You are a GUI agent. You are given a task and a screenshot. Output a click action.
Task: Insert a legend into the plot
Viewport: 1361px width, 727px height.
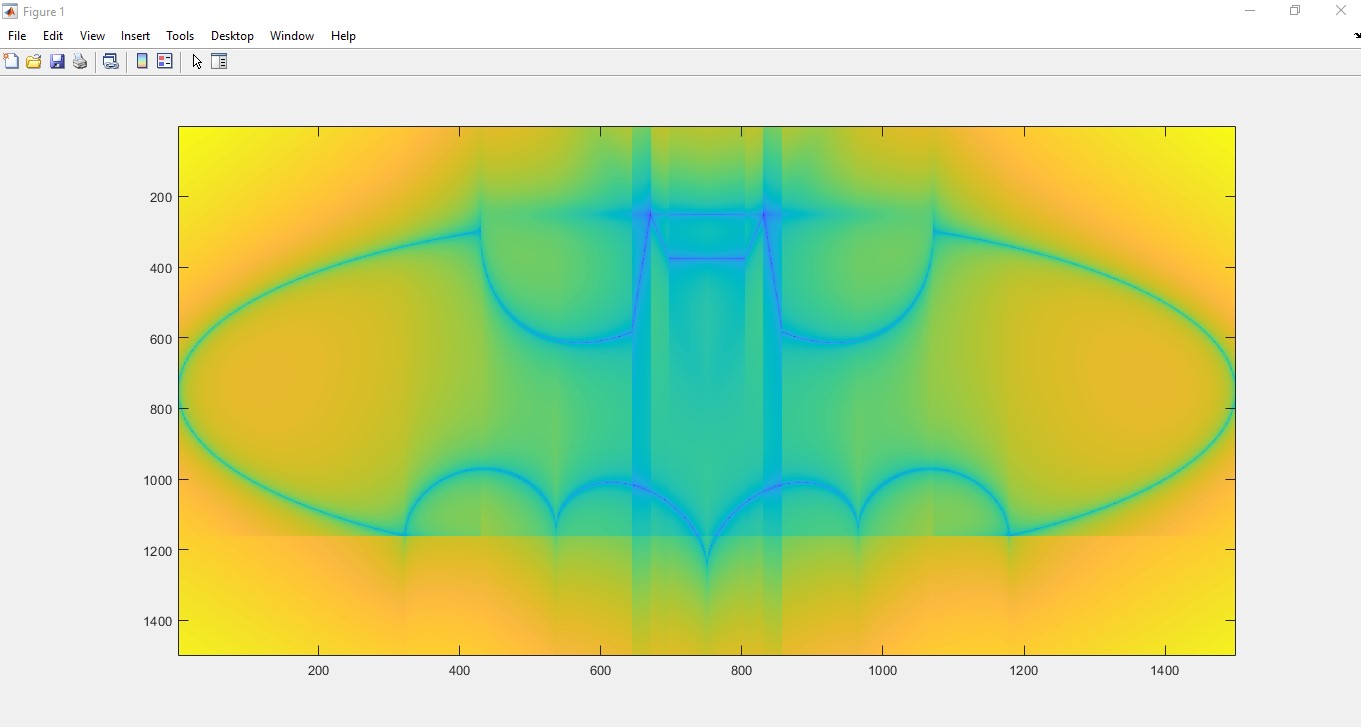point(164,61)
